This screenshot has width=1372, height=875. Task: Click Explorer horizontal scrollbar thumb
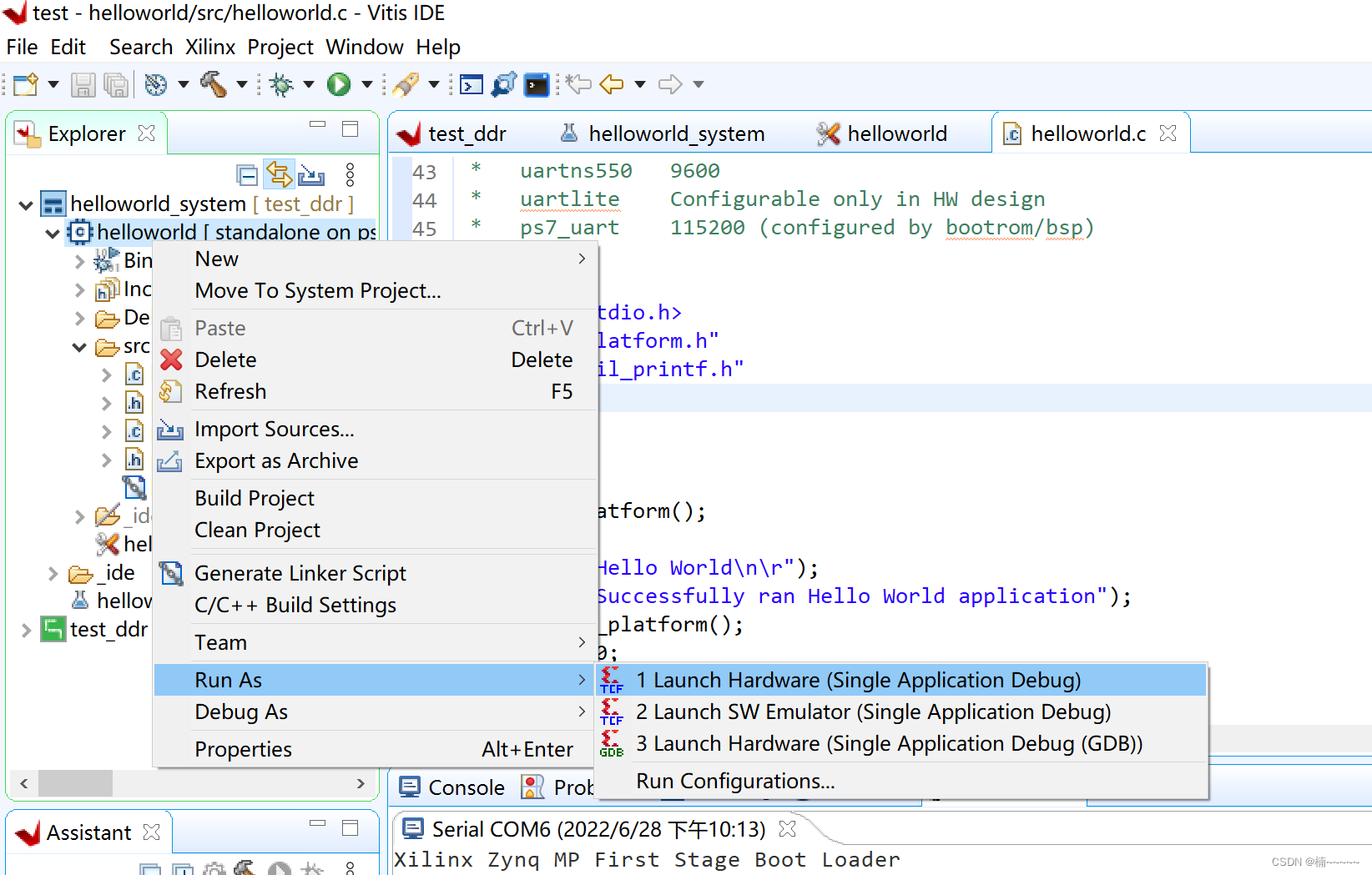(75, 783)
